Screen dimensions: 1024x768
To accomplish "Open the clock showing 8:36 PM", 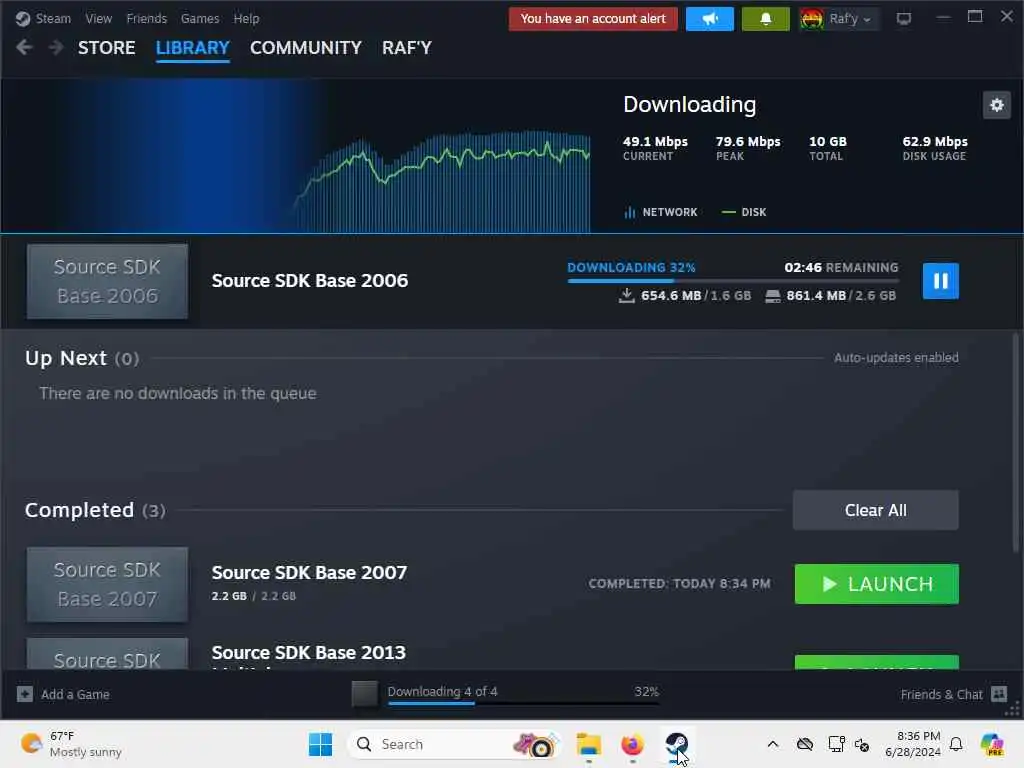I will 913,744.
